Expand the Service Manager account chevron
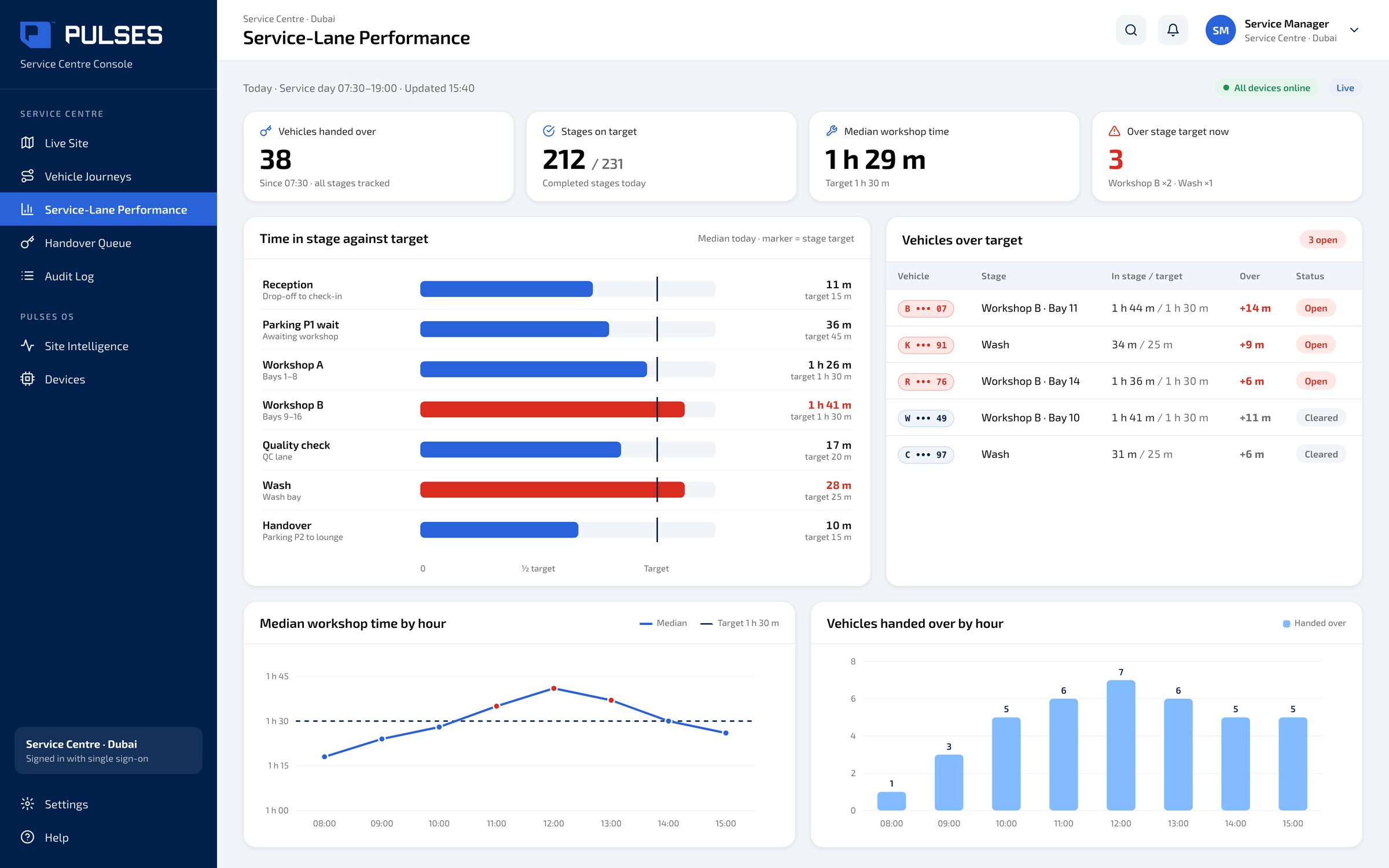Viewport: 1389px width, 868px height. click(x=1354, y=30)
